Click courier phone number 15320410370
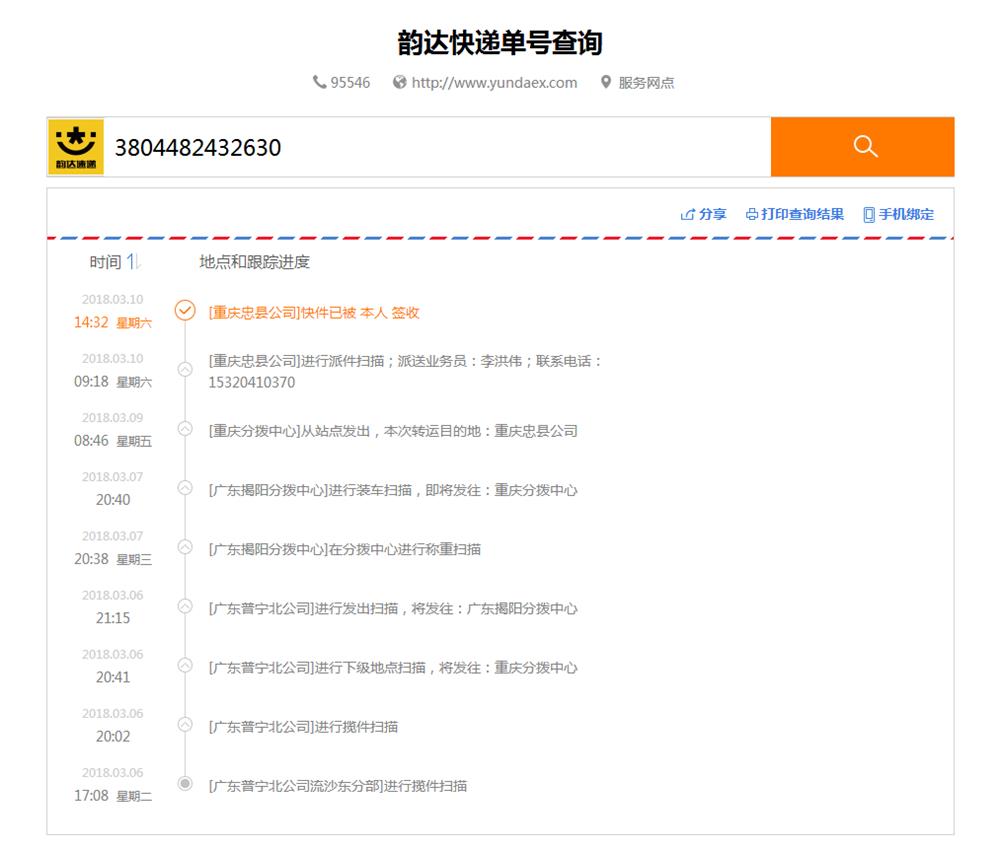The image size is (1000, 849). pyautogui.click(x=252, y=383)
